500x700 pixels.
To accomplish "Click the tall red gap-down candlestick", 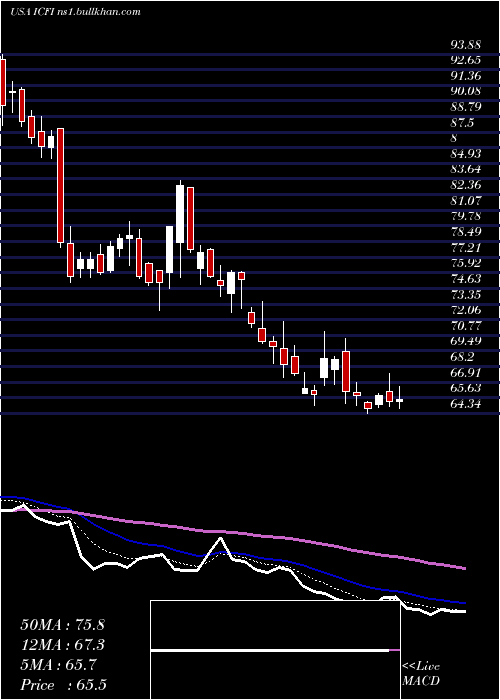I will tap(60, 185).
